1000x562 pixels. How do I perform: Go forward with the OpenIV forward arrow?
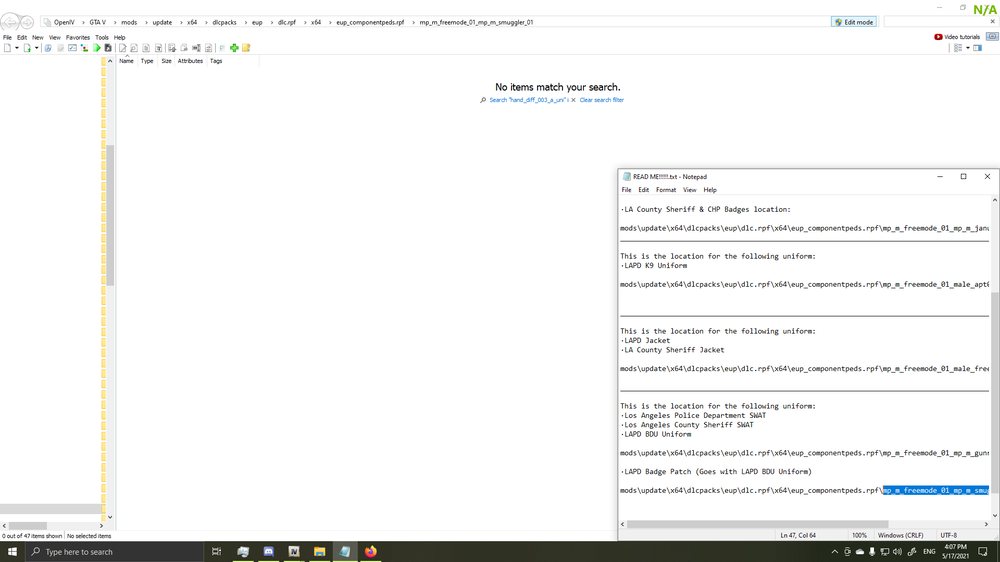tap(27, 22)
